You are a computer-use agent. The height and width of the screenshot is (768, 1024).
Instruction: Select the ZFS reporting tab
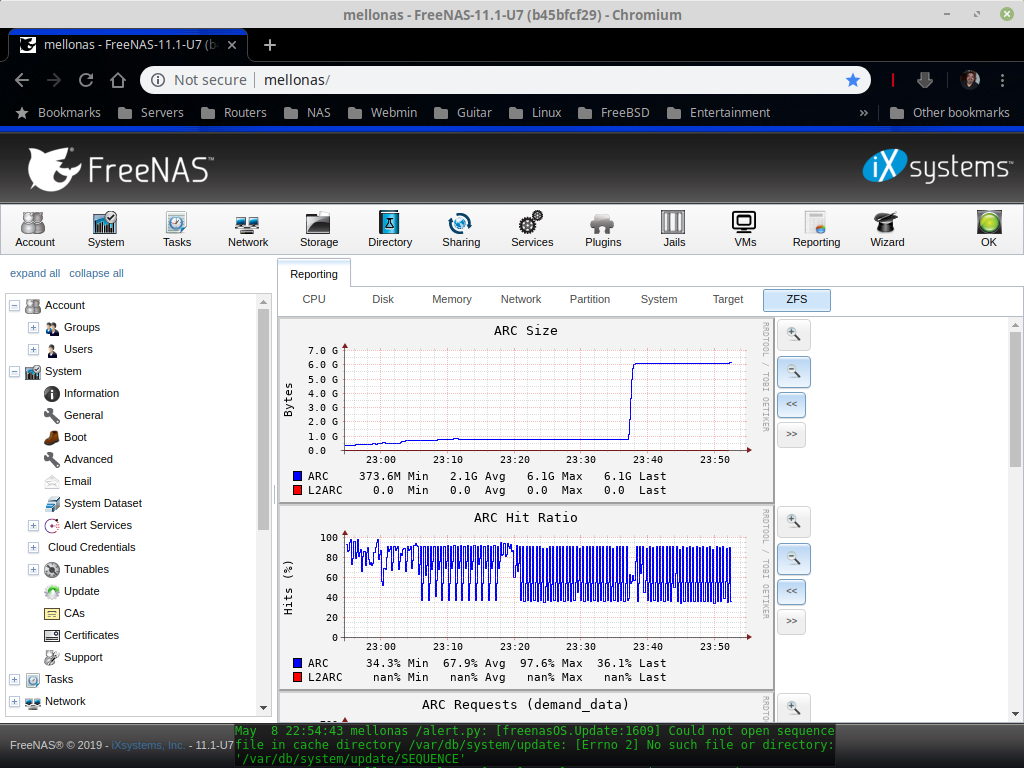pyautogui.click(x=797, y=300)
